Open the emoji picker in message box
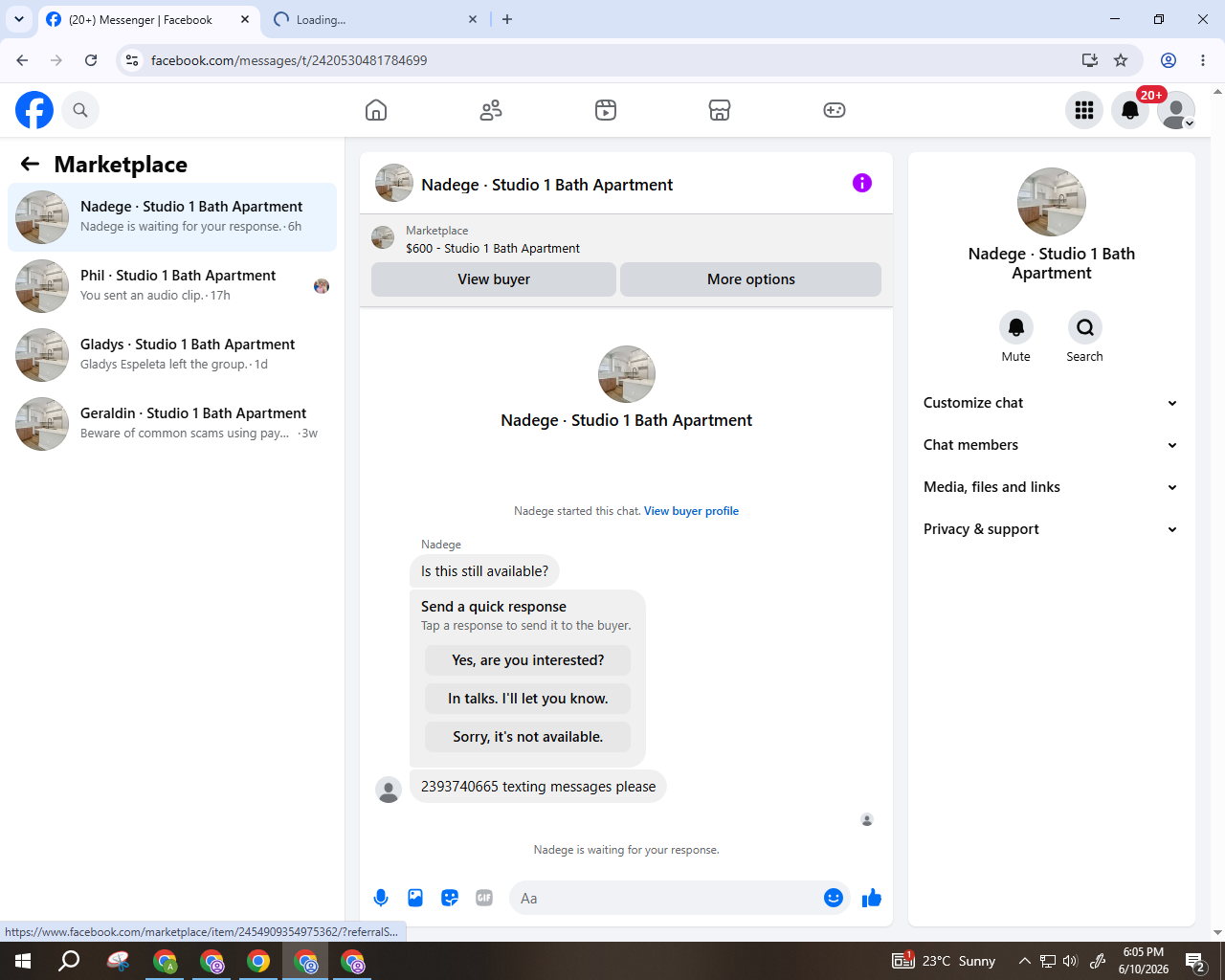Image resolution: width=1225 pixels, height=980 pixels. tap(834, 898)
